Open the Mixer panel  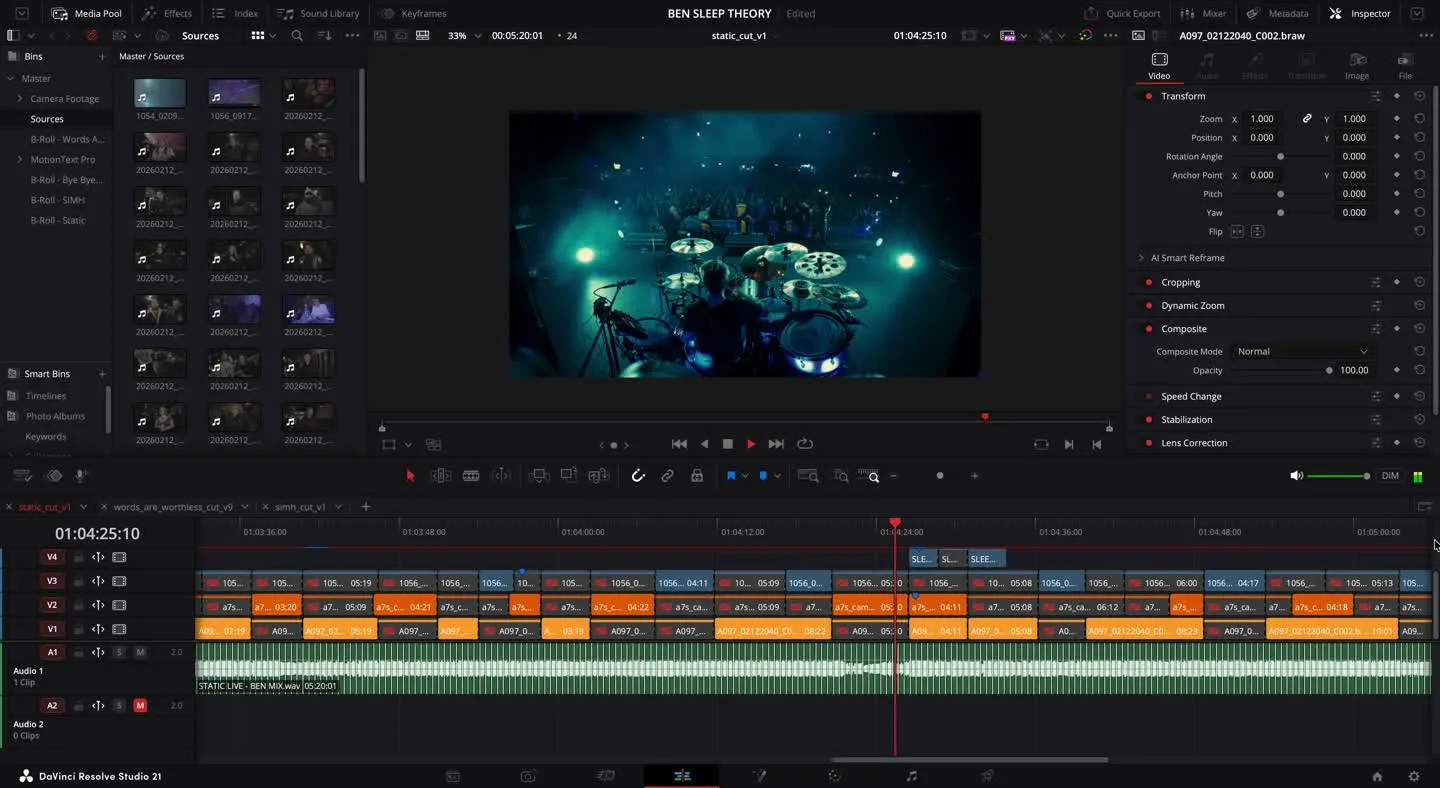point(1204,13)
